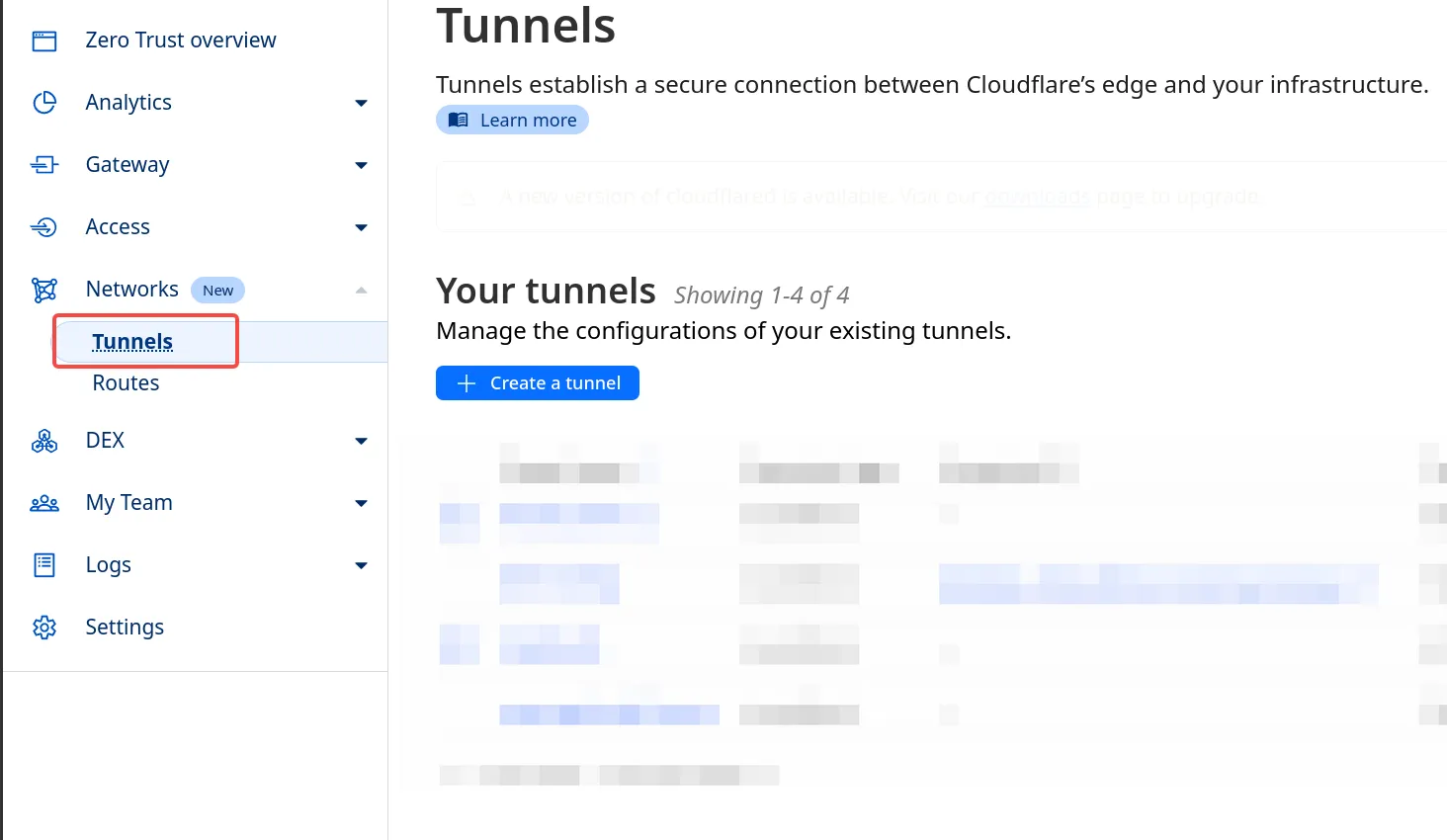Click the Networks mesh icon
The height and width of the screenshot is (840, 1447).
(x=44, y=290)
